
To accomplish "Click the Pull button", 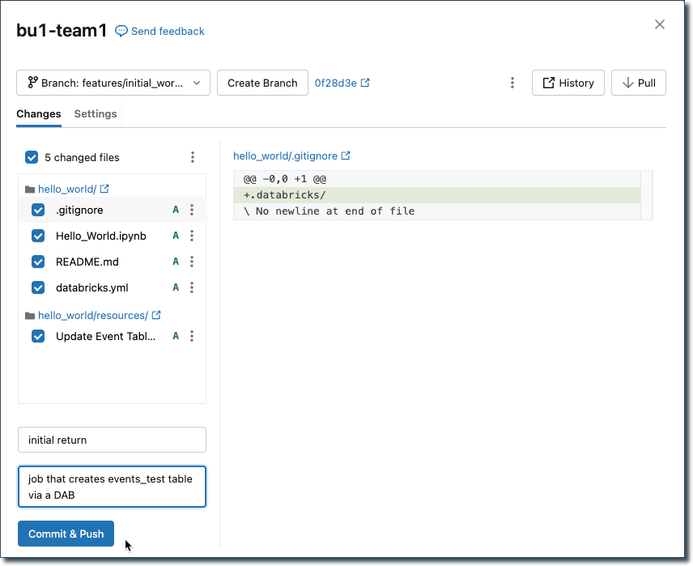I will pyautogui.click(x=638, y=83).
